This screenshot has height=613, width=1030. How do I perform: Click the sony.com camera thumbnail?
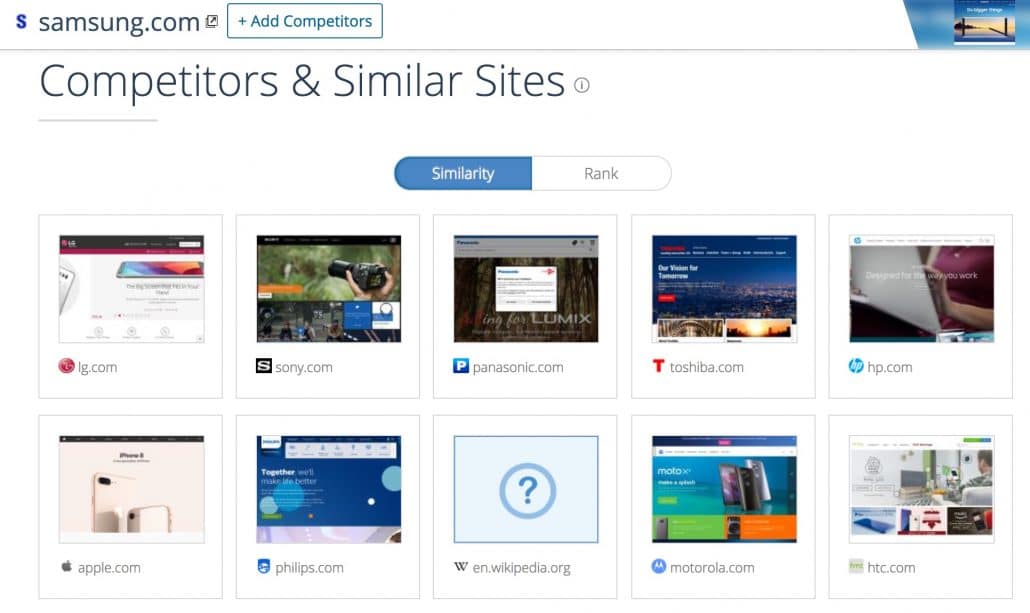point(328,289)
